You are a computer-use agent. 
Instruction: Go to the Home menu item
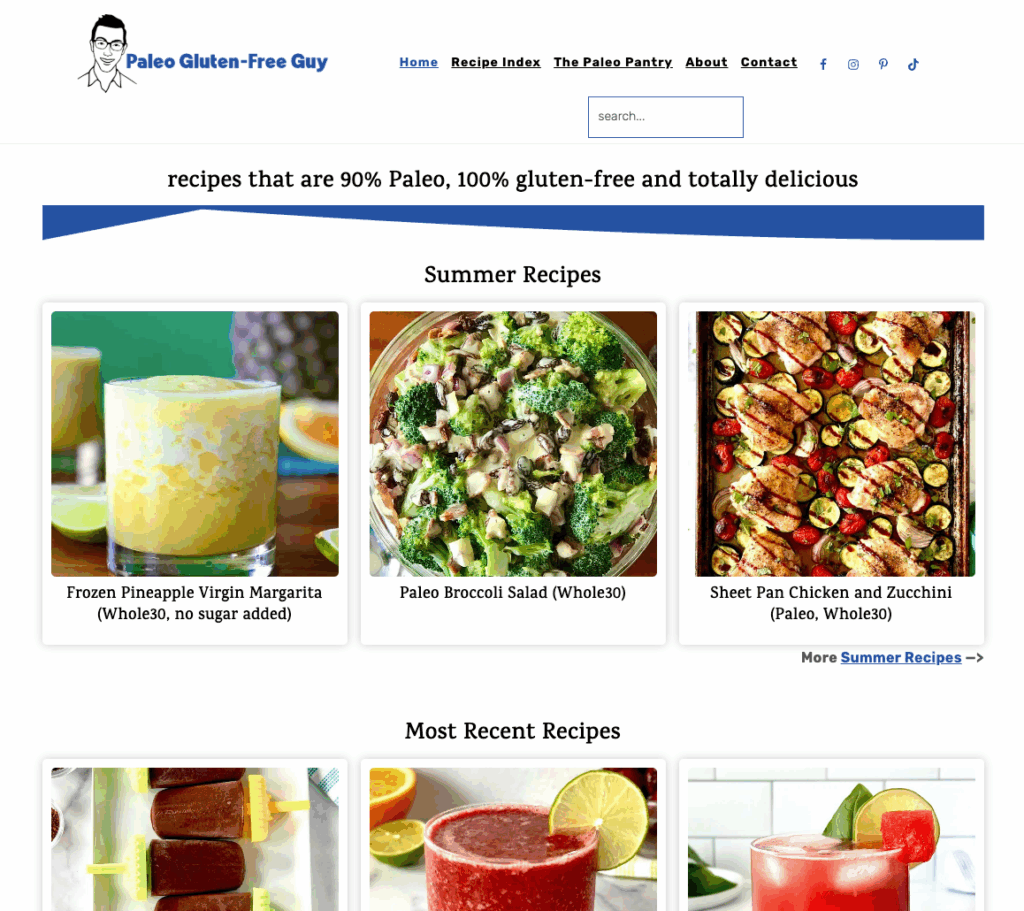tap(419, 62)
